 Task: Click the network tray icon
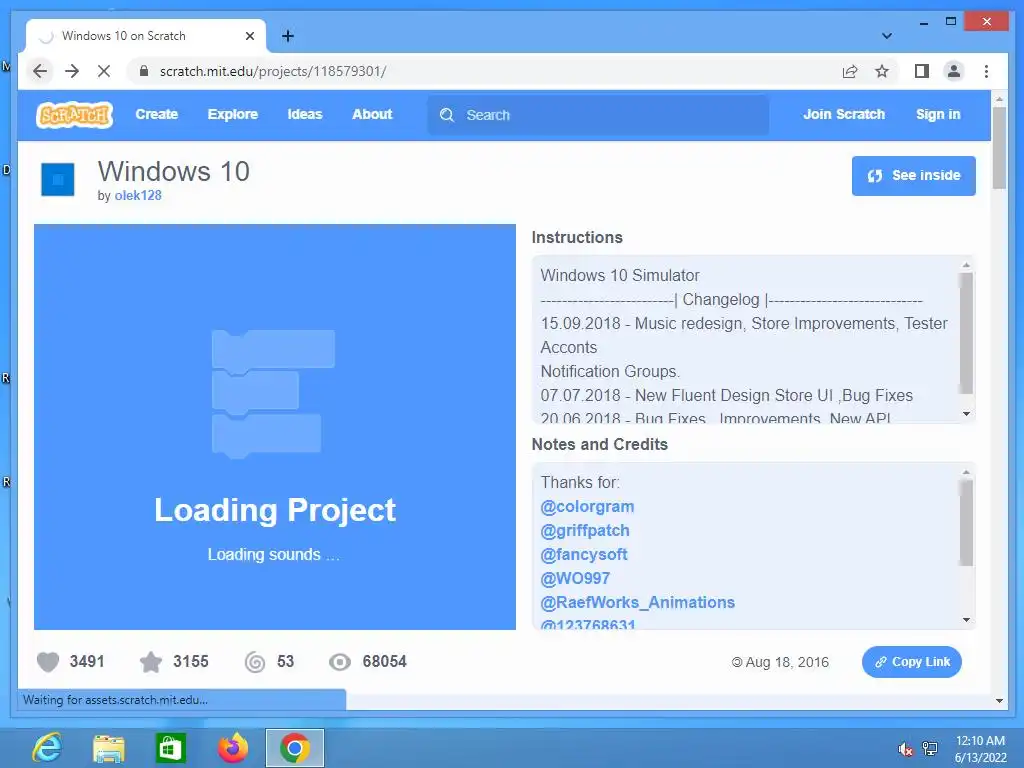pos(930,749)
